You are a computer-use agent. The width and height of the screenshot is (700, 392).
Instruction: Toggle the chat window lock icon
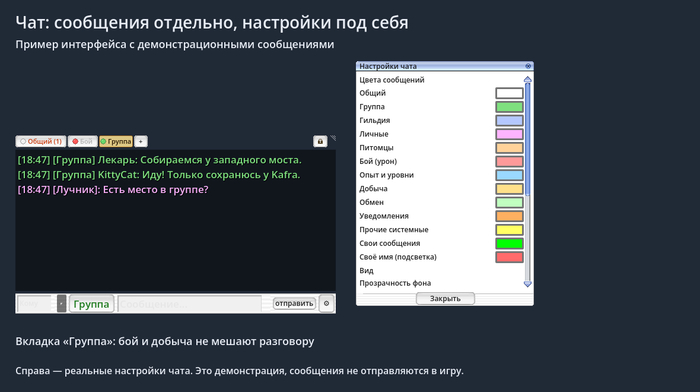coord(320,142)
